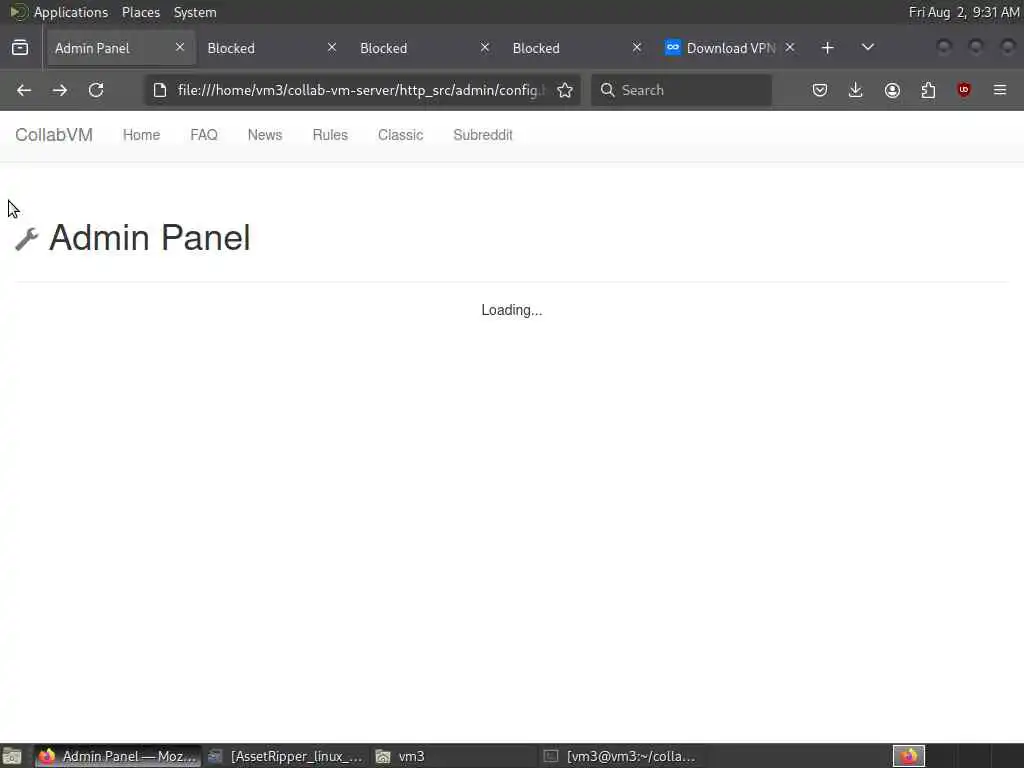Screen dimensions: 1024x768
Task: Click the show desktop icon in taskbar
Action: 12,756
